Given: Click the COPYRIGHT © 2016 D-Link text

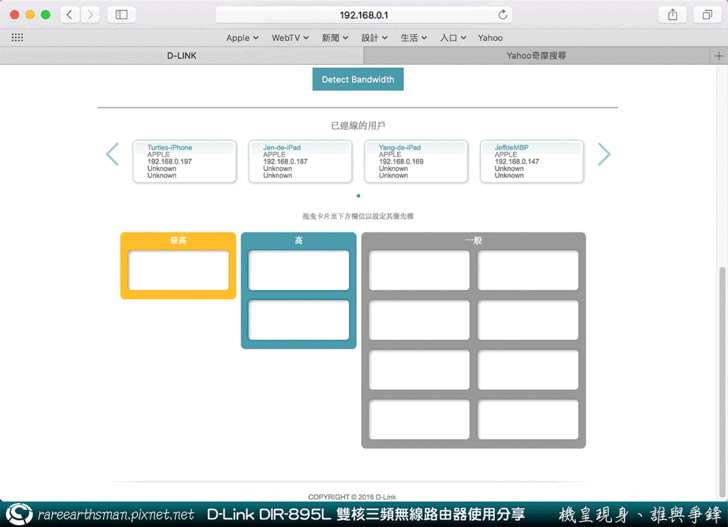Looking at the screenshot, I should pos(352,497).
